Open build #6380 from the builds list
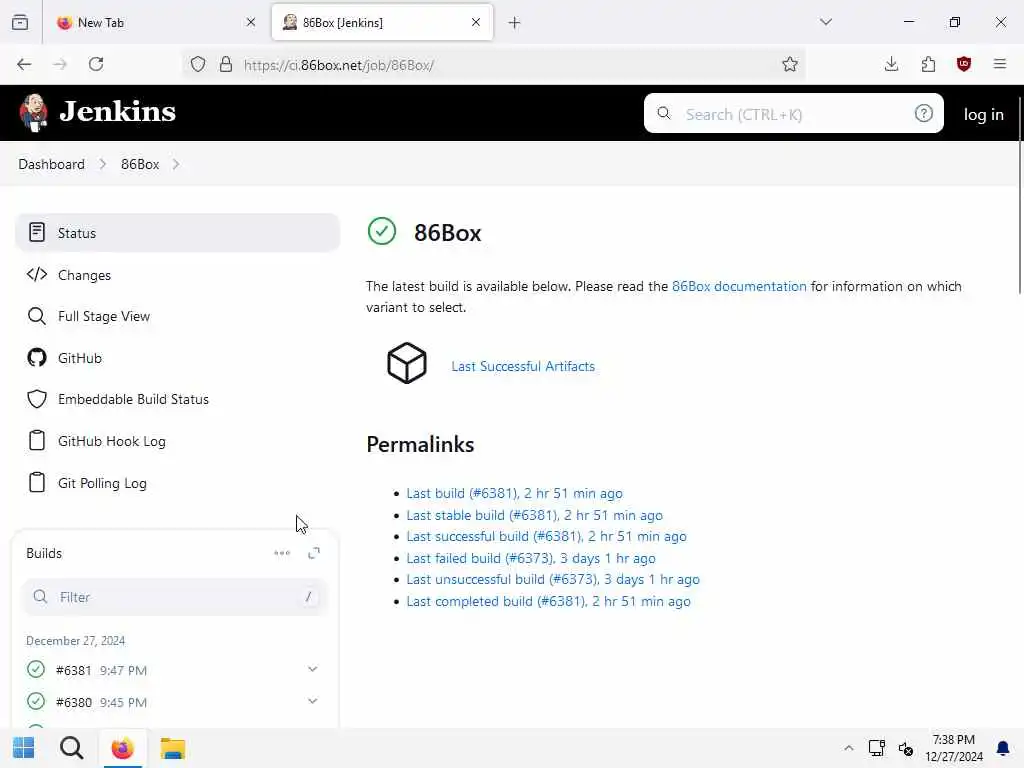The height and width of the screenshot is (768, 1024). click(x=74, y=702)
